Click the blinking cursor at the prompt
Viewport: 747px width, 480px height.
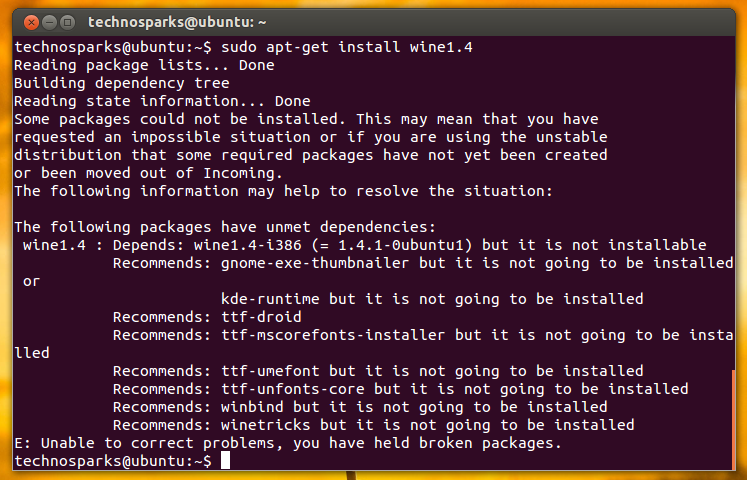[x=225, y=460]
